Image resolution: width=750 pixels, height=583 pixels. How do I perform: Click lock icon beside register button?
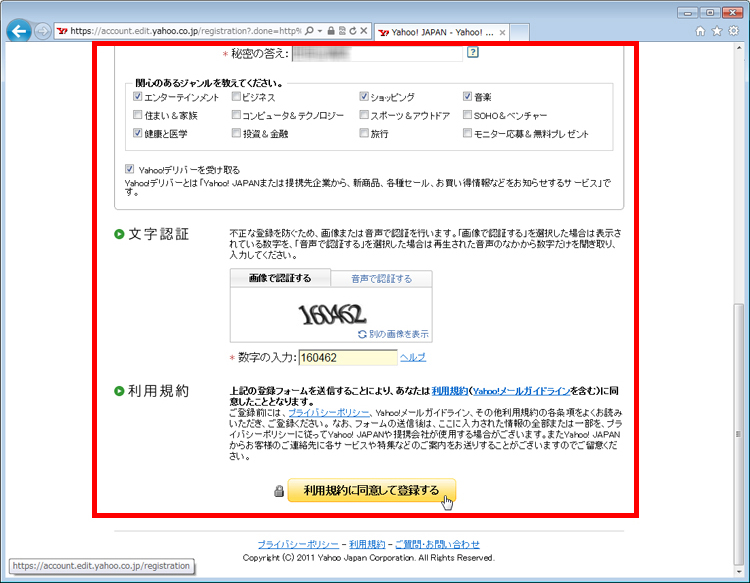[x=279, y=491]
